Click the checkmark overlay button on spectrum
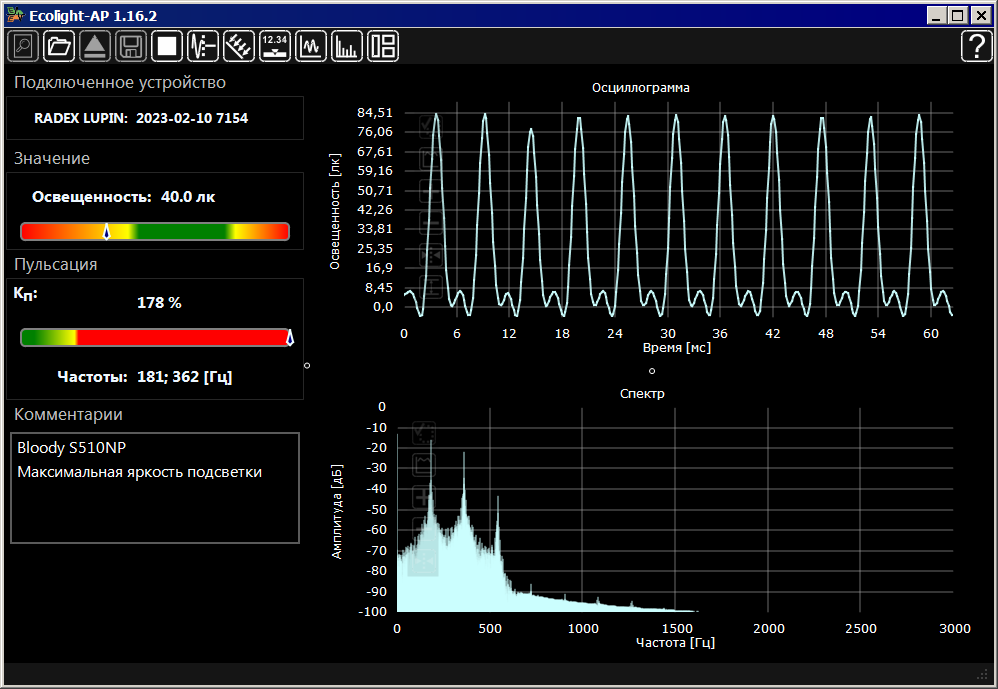The image size is (998, 689). [424, 432]
